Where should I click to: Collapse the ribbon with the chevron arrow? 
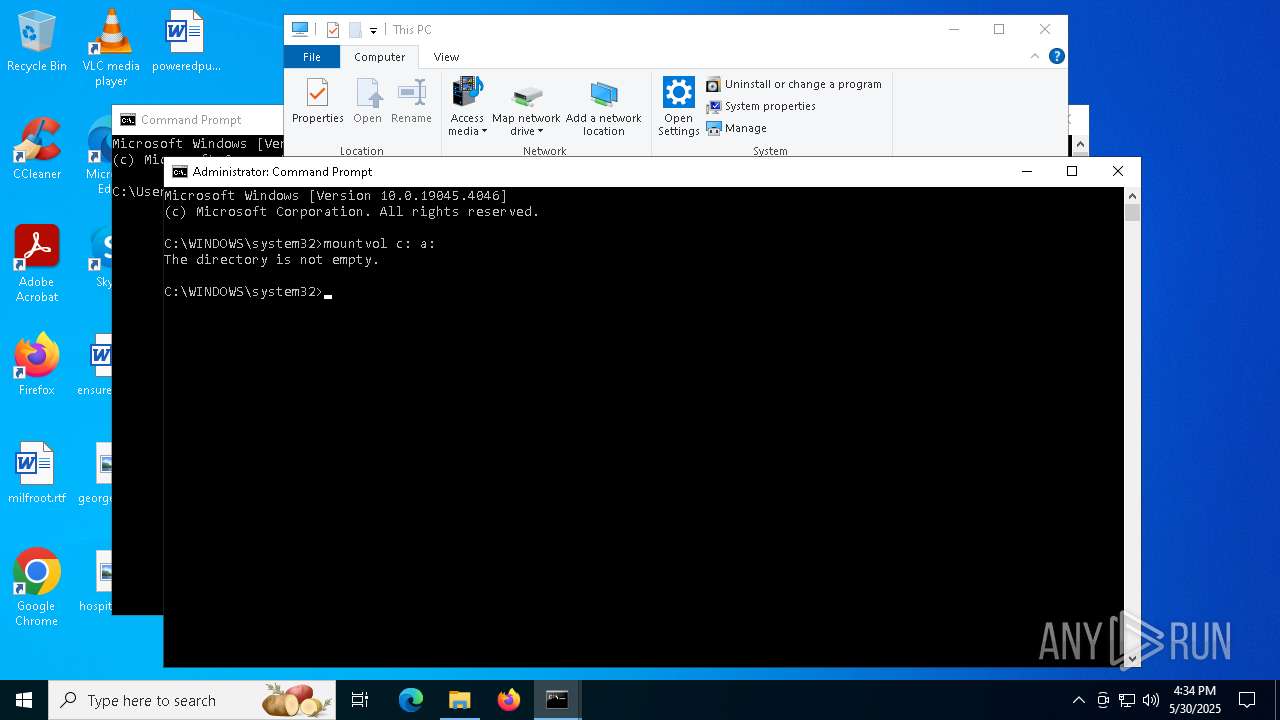pyautogui.click(x=1036, y=57)
